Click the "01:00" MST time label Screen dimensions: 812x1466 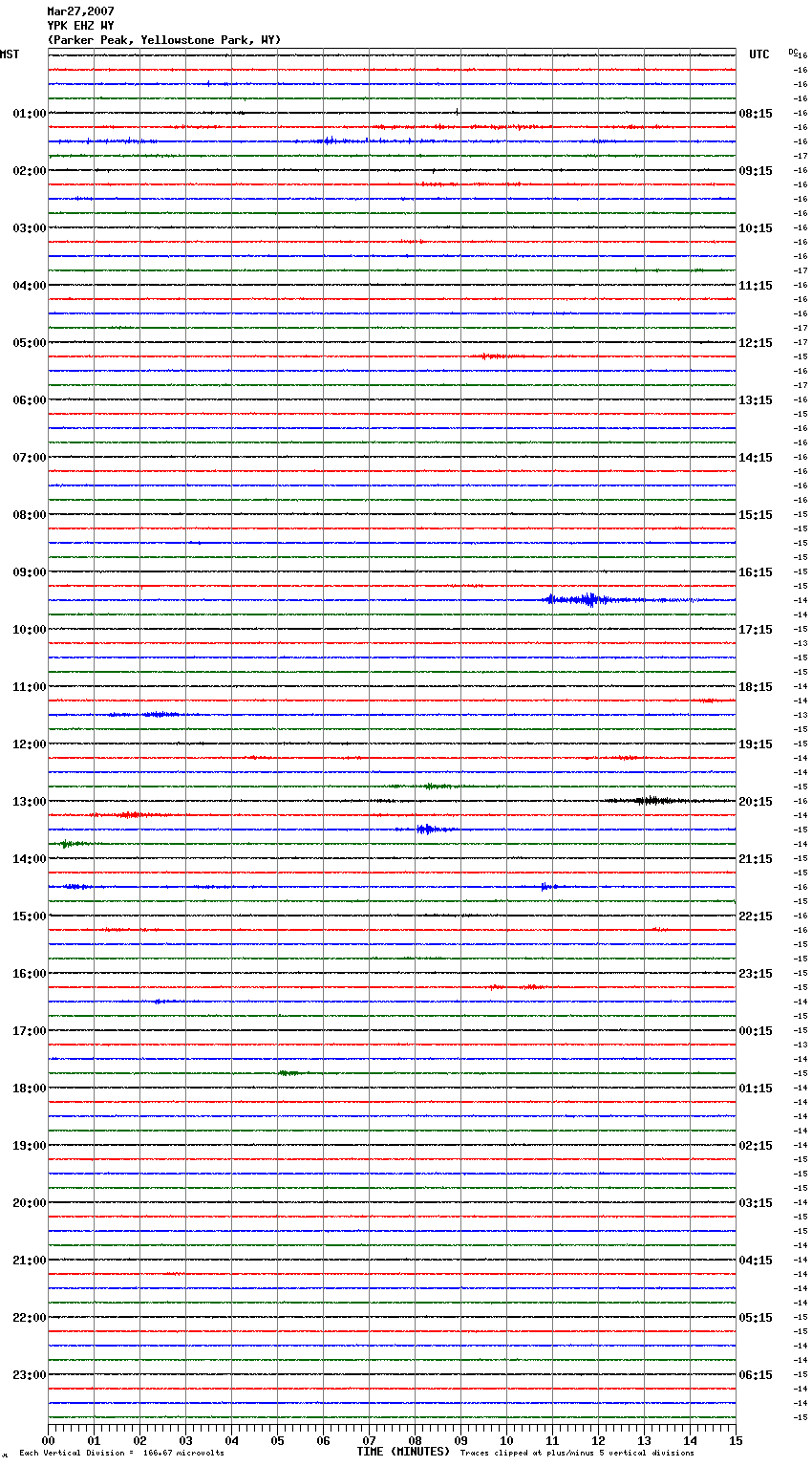(x=30, y=114)
